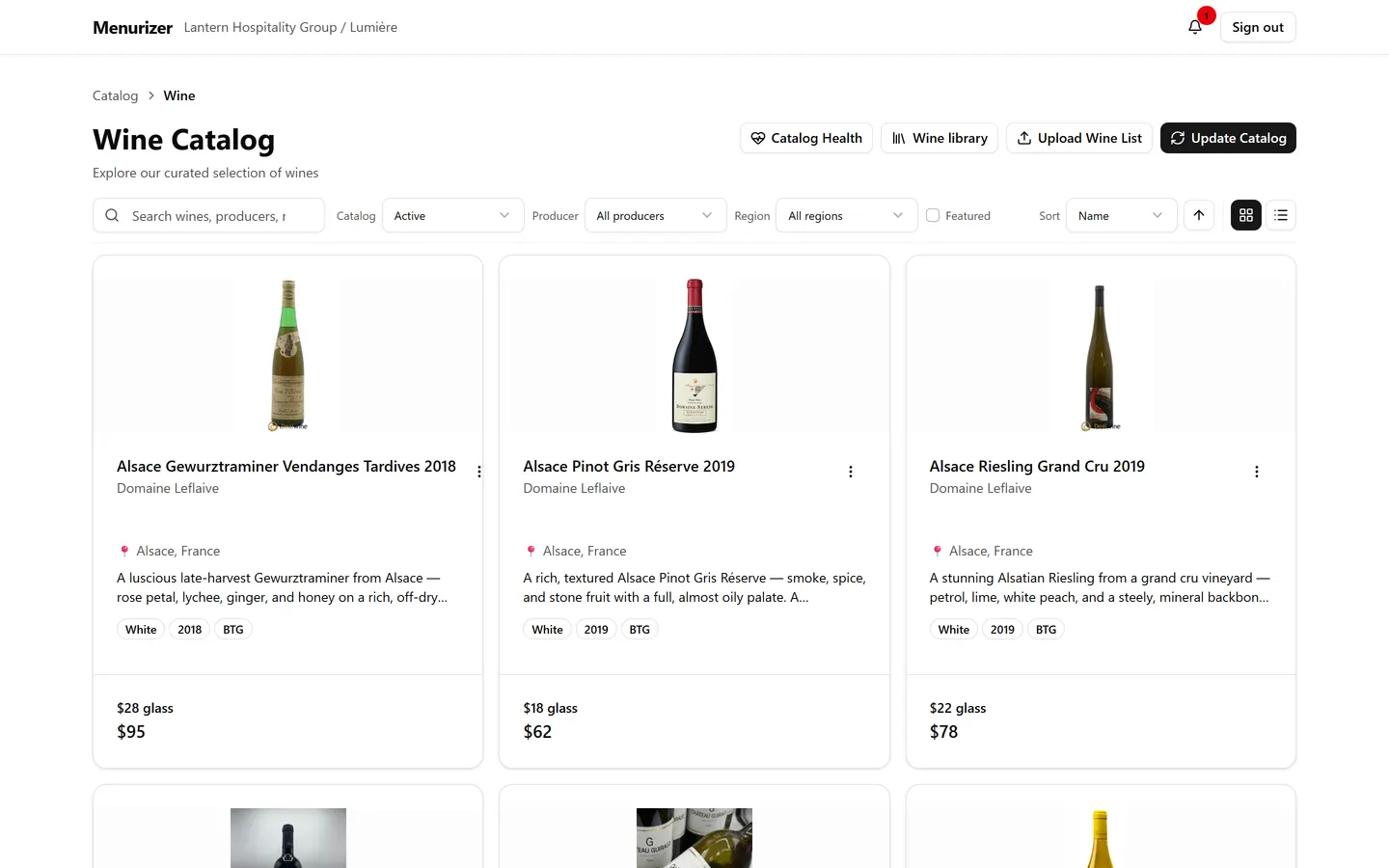The width and height of the screenshot is (1389, 868).
Task: Switch to list view layout
Action: click(x=1281, y=215)
